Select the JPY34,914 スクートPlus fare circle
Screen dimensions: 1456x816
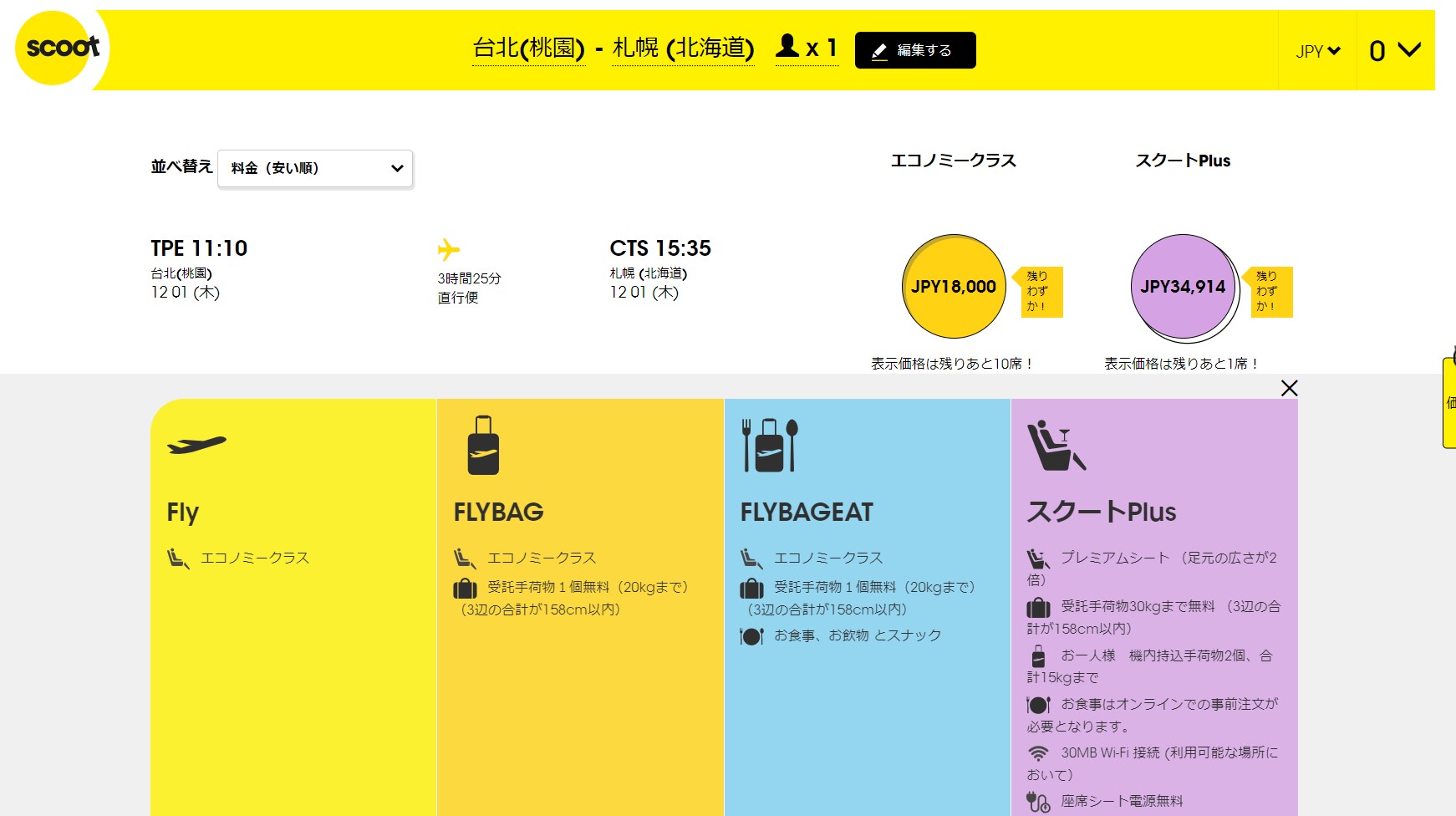pyautogui.click(x=1183, y=287)
